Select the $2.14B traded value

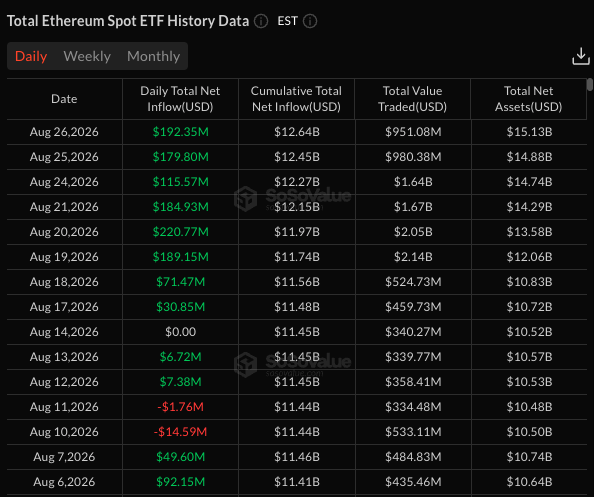[413, 257]
